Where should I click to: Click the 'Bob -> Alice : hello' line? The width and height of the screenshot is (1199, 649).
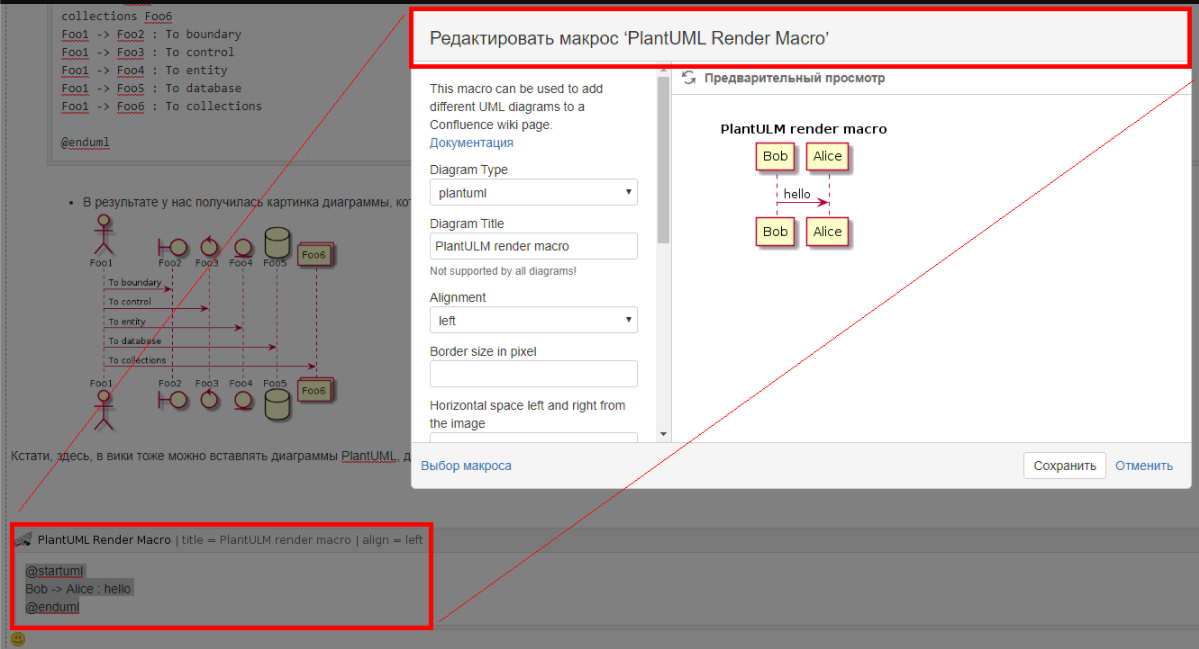click(x=78, y=589)
